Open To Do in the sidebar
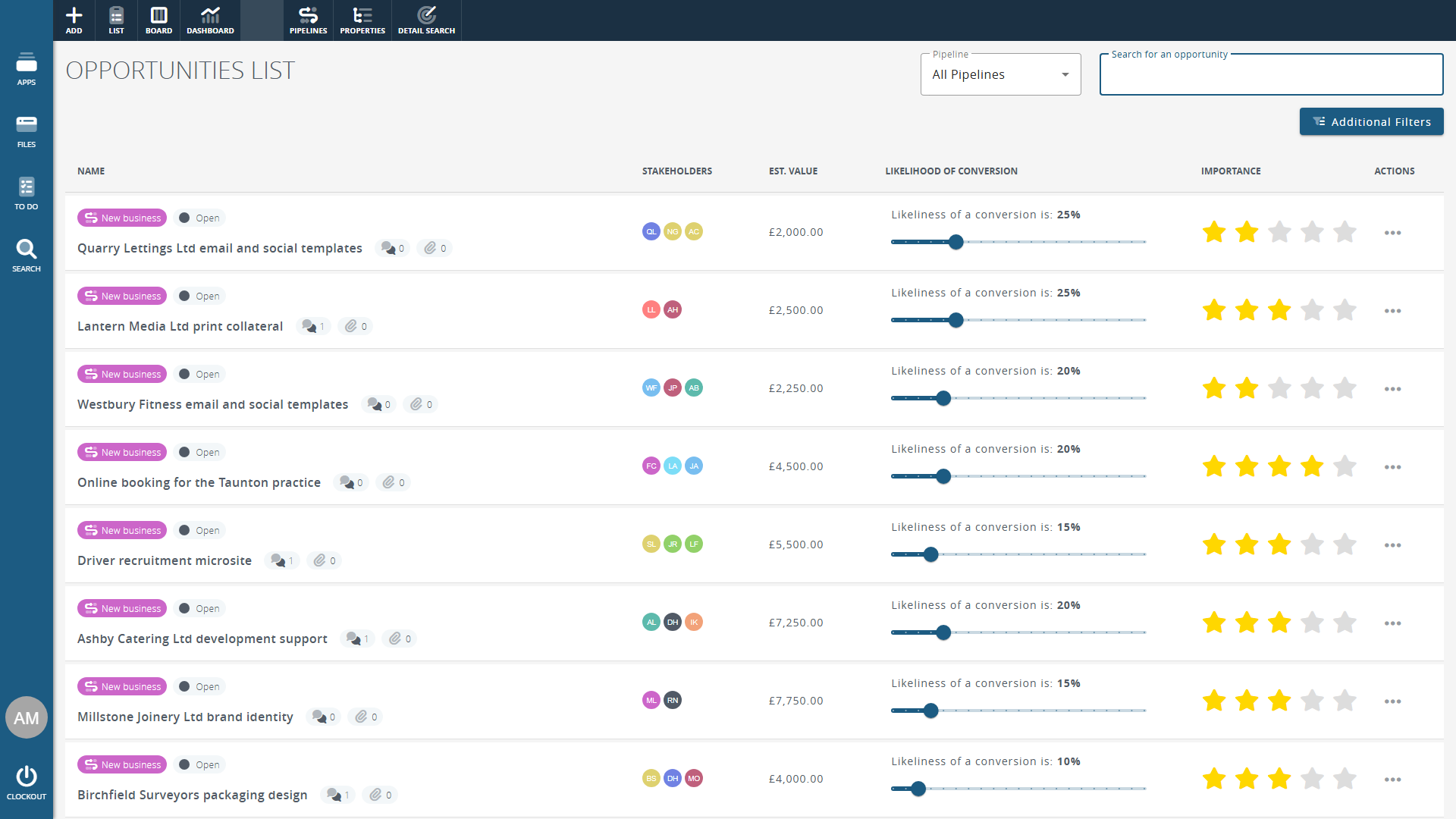 27,193
